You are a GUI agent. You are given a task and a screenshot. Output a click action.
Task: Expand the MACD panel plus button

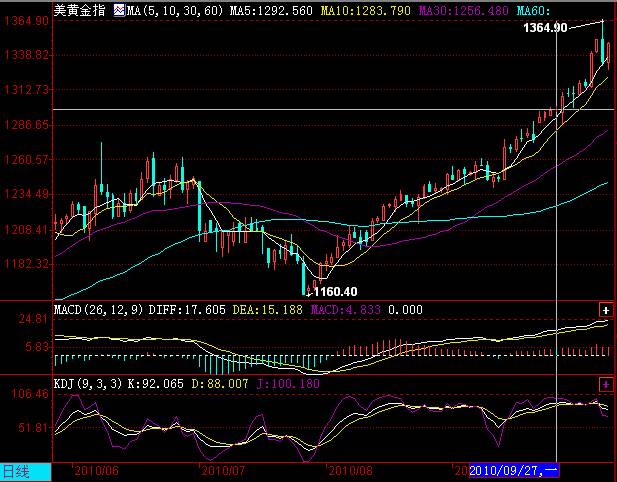click(x=606, y=310)
